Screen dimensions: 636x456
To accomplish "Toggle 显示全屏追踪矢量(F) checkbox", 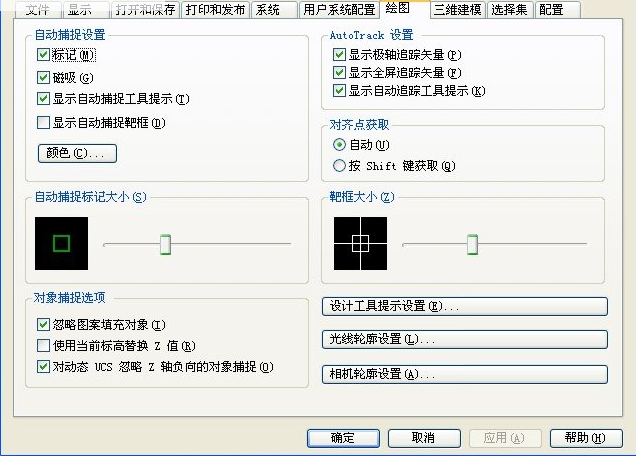I will (x=339, y=73).
